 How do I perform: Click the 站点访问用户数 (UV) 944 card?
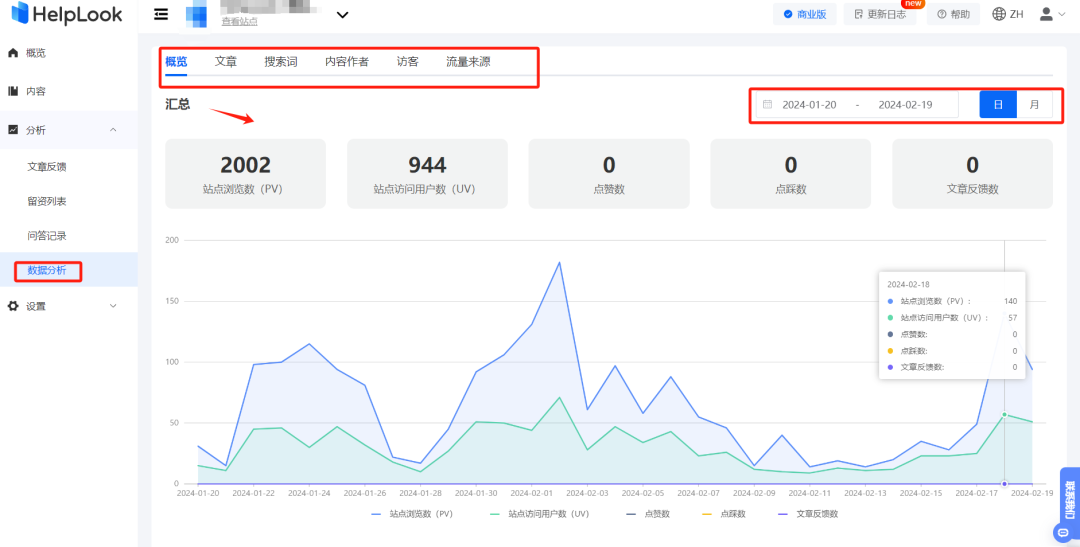(x=427, y=174)
